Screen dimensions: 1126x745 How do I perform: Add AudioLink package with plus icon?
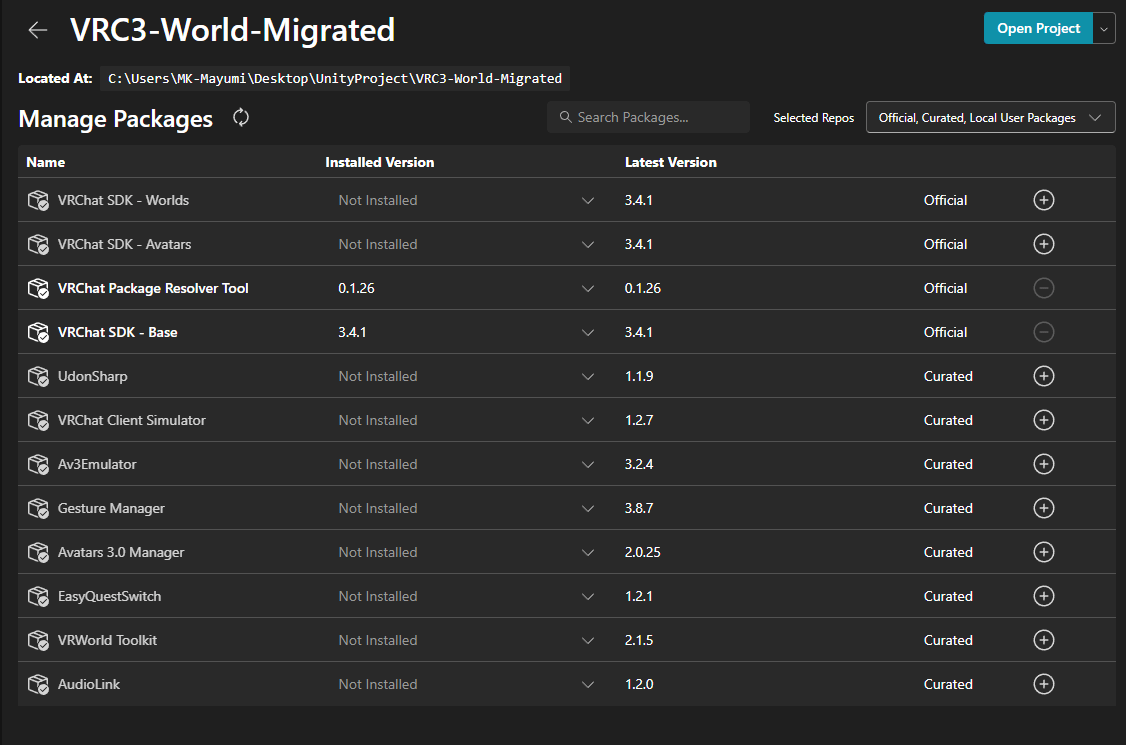(1043, 684)
